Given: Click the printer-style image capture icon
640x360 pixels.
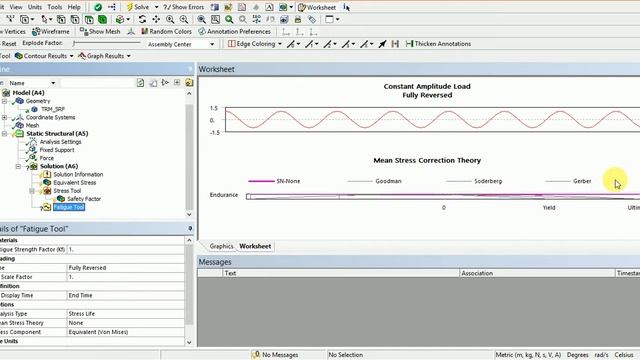Looking at the screenshot, I should click(298, 19).
